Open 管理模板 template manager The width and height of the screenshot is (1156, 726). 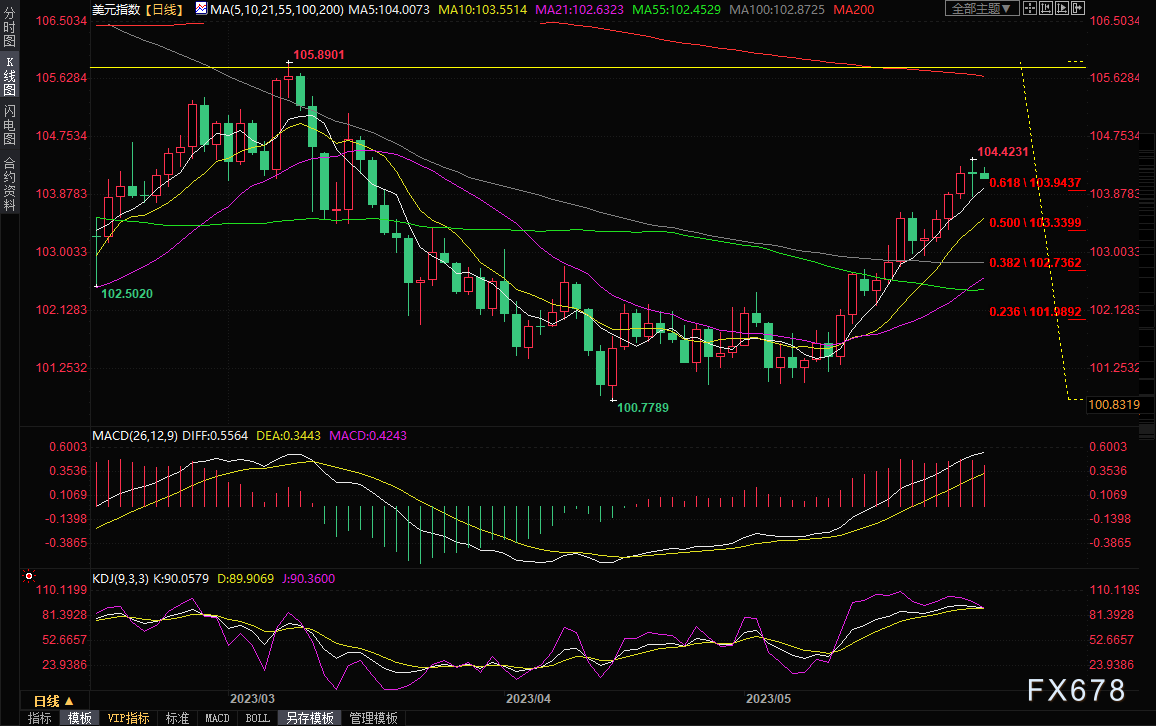tap(373, 718)
